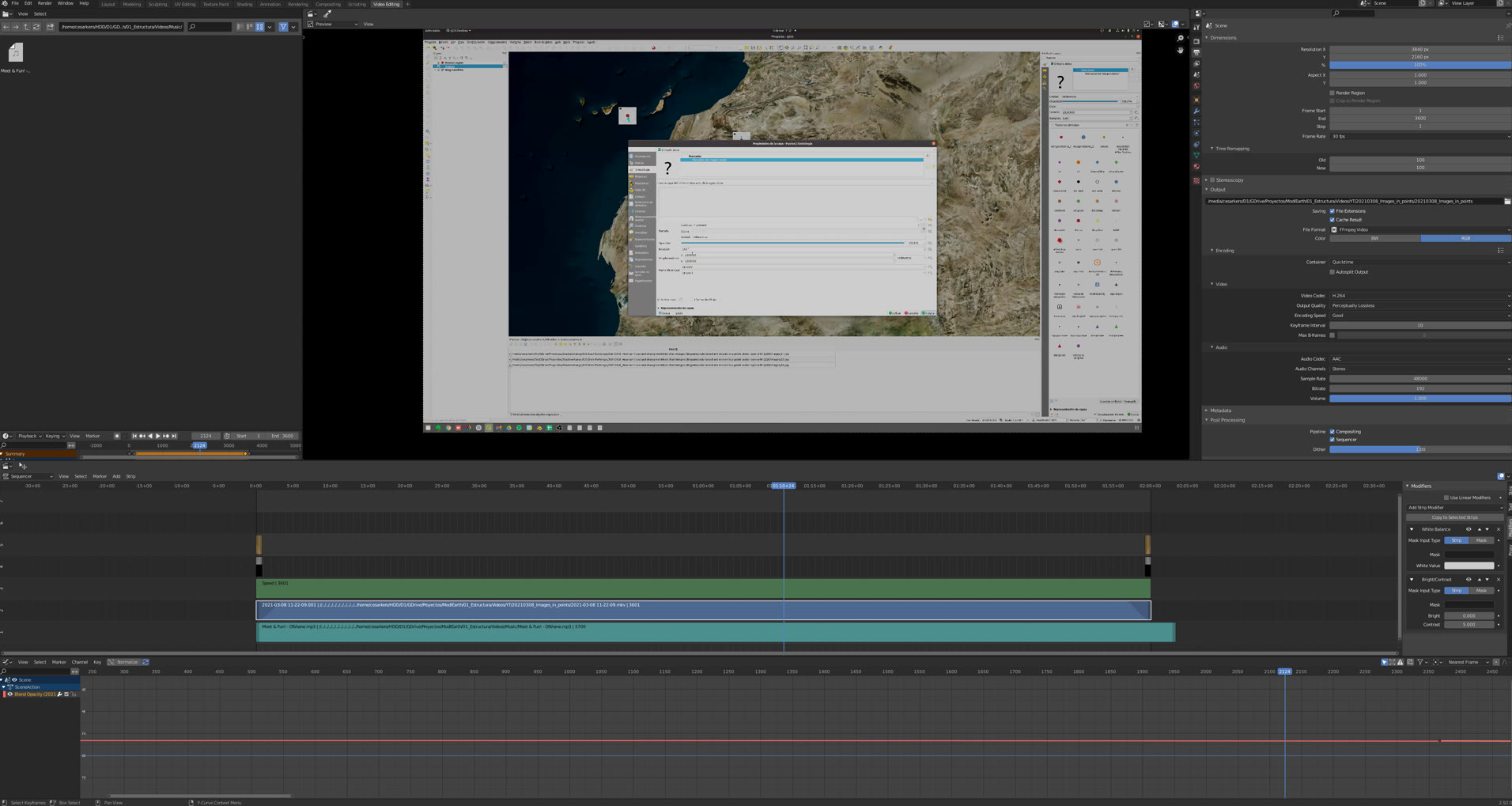Uncheck the Compositing pipeline option
The image size is (1512, 806).
coord(1332,432)
